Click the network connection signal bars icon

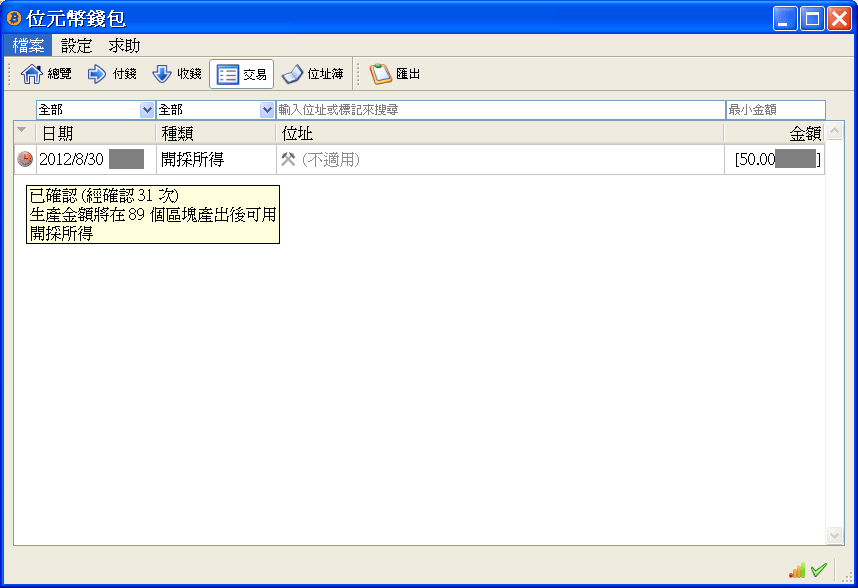coord(797,570)
